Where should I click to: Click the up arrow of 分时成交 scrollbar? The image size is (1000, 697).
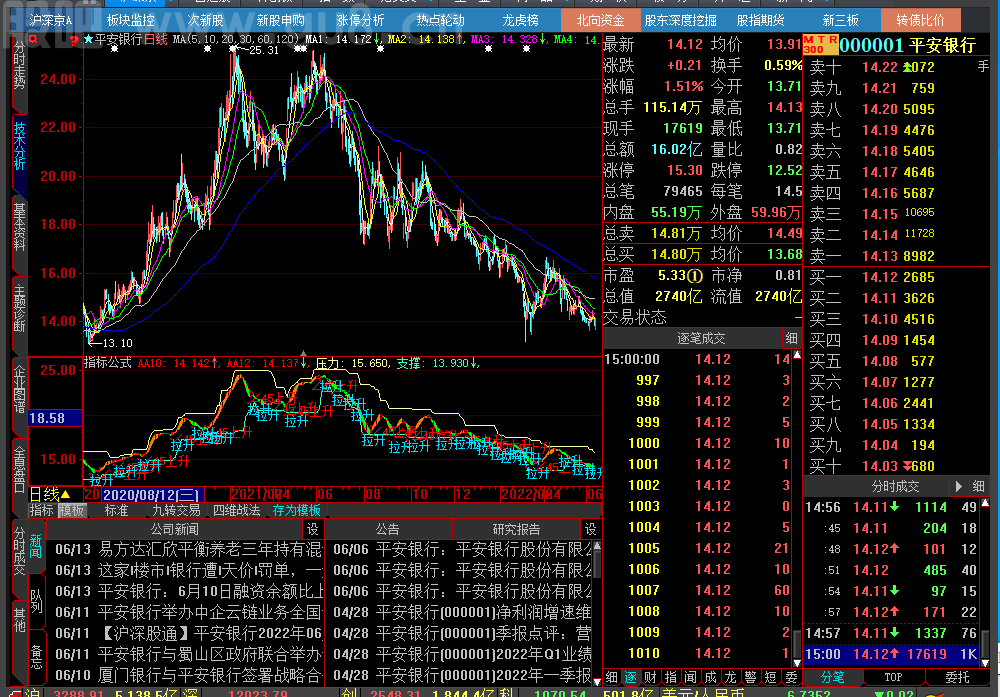[x=985, y=503]
